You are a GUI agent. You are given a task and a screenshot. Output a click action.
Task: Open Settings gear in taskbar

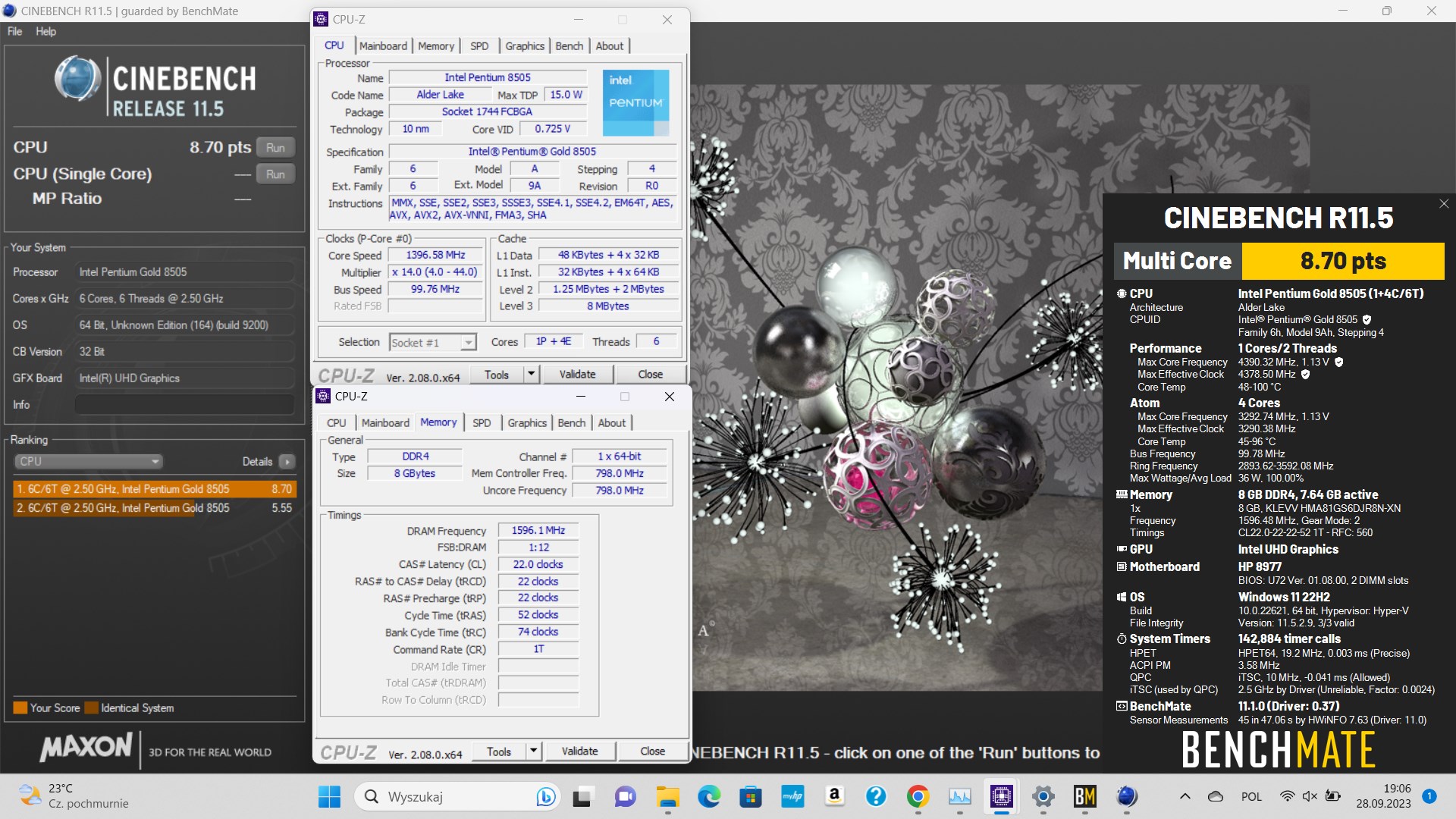(x=1043, y=796)
